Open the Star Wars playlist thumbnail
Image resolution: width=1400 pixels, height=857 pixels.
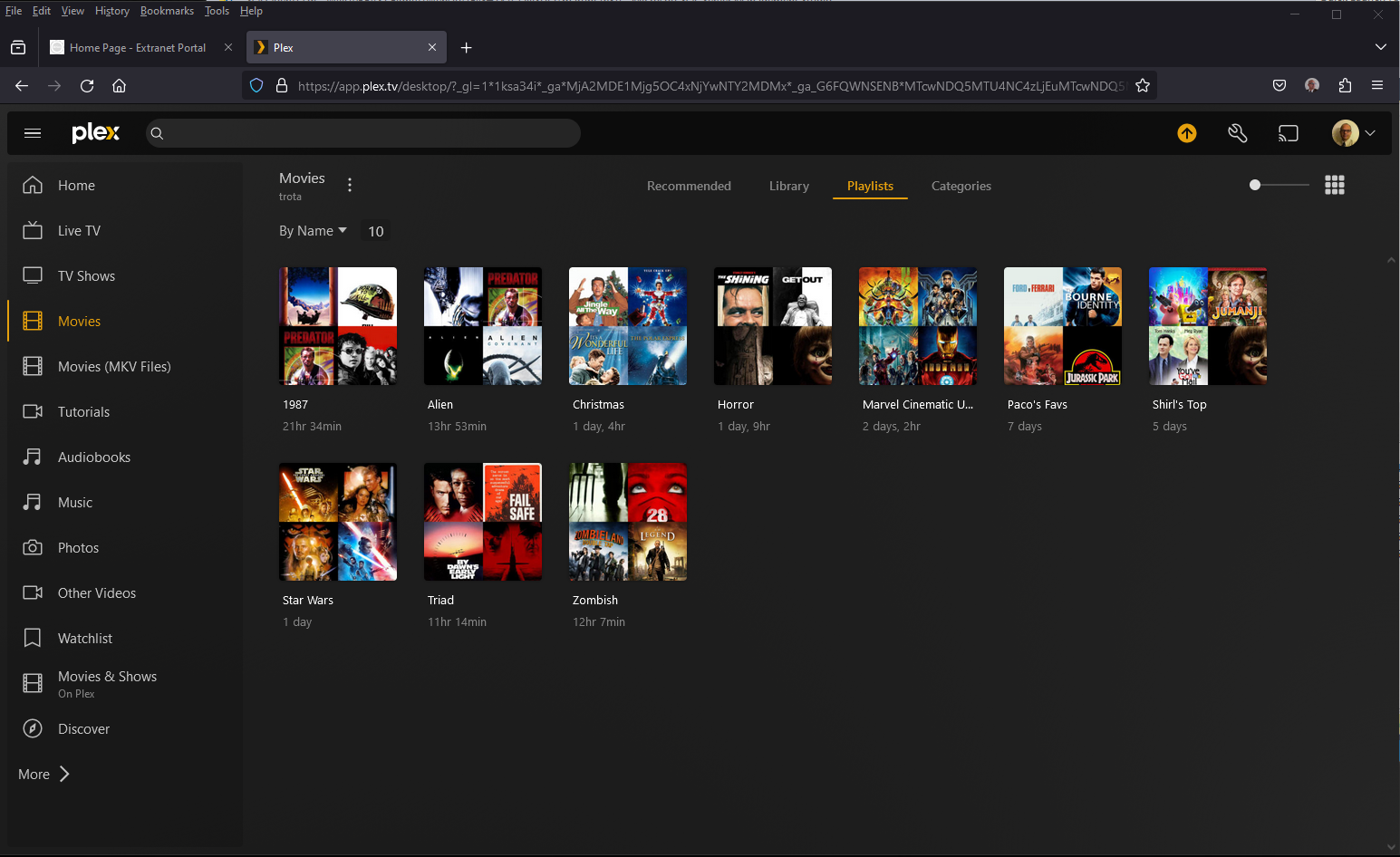coord(338,522)
